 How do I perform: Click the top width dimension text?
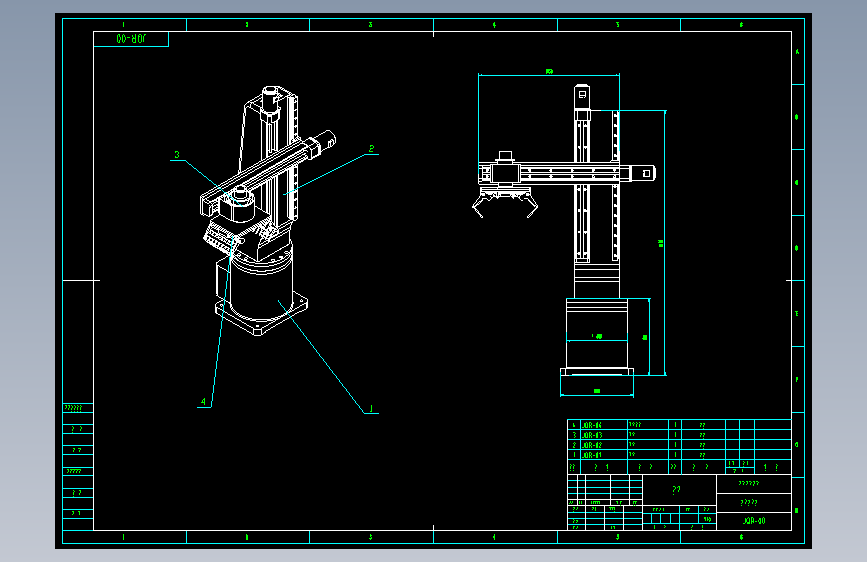tap(549, 71)
